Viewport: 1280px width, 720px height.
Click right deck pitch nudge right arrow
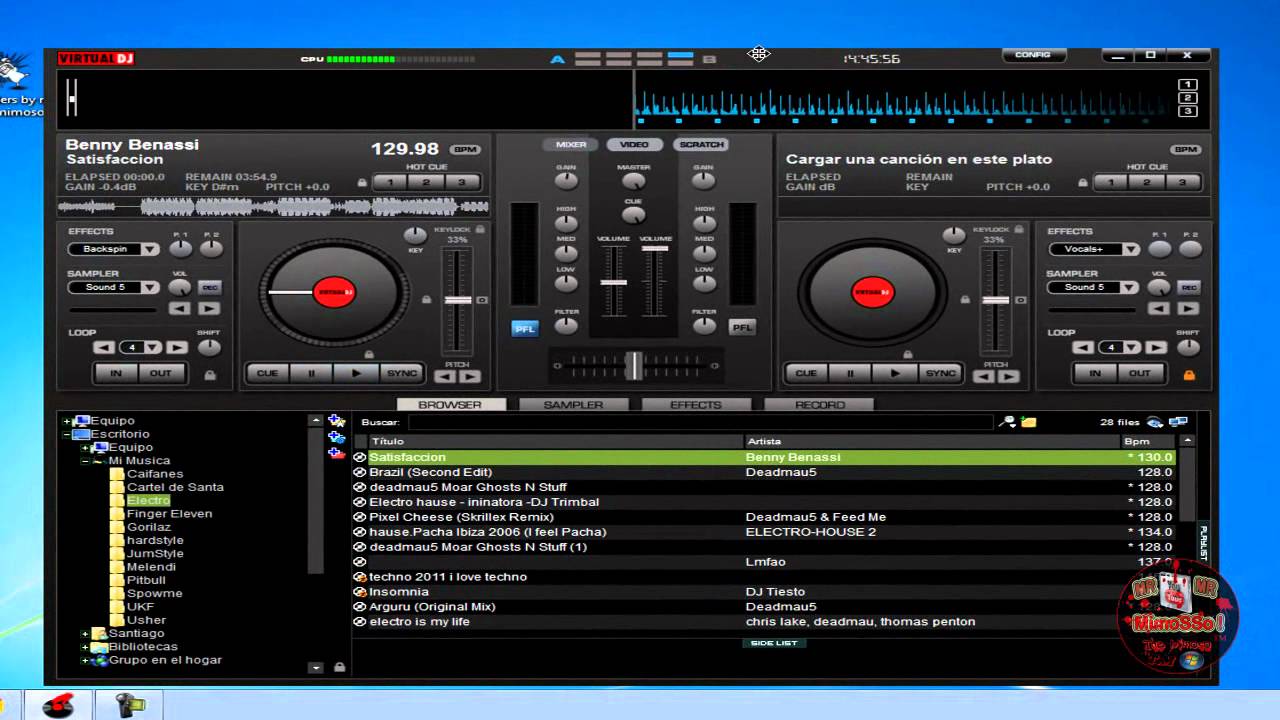1009,377
